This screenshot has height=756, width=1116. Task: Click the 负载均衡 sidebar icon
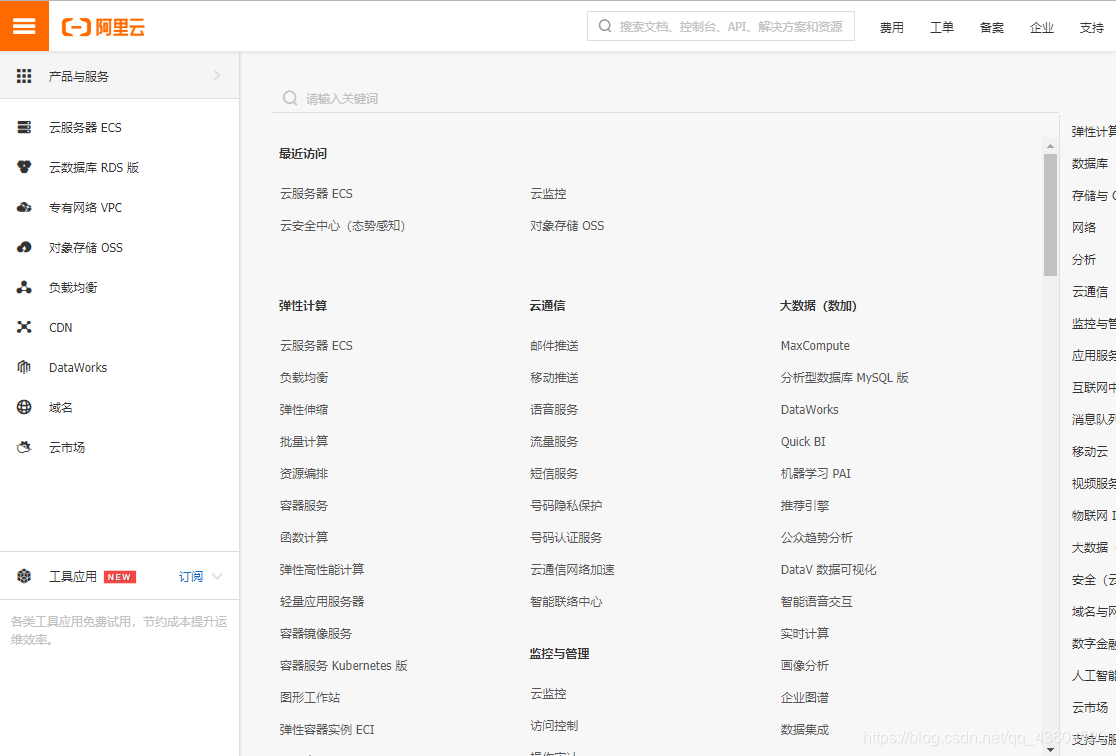click(x=24, y=287)
